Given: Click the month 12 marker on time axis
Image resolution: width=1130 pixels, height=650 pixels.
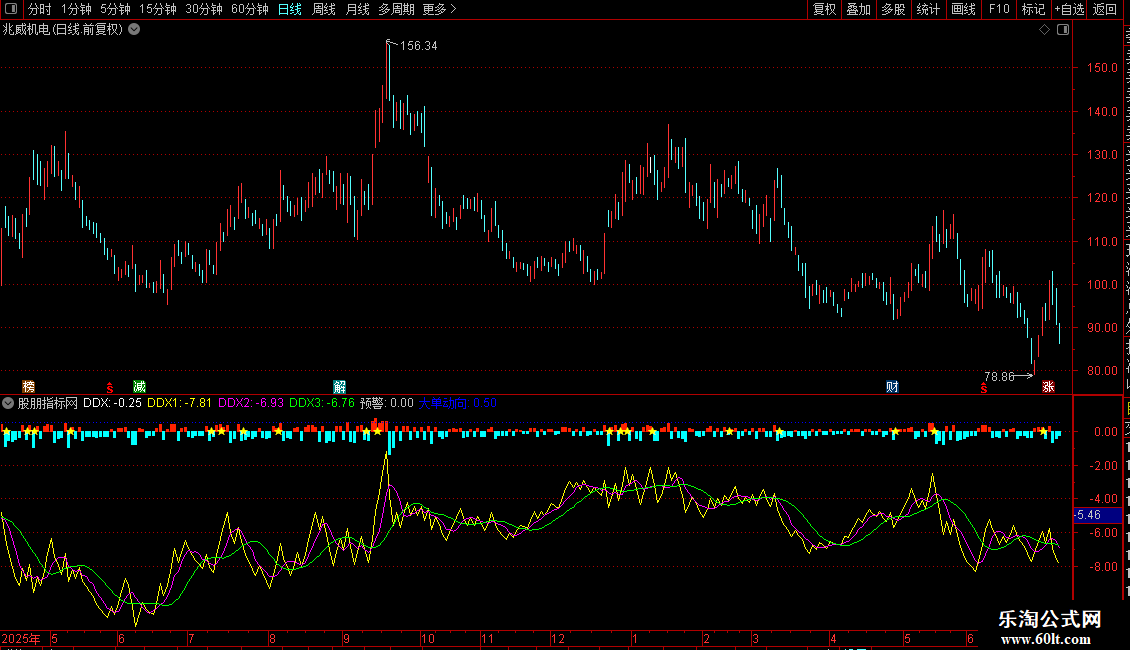Looking at the screenshot, I should pos(558,638).
